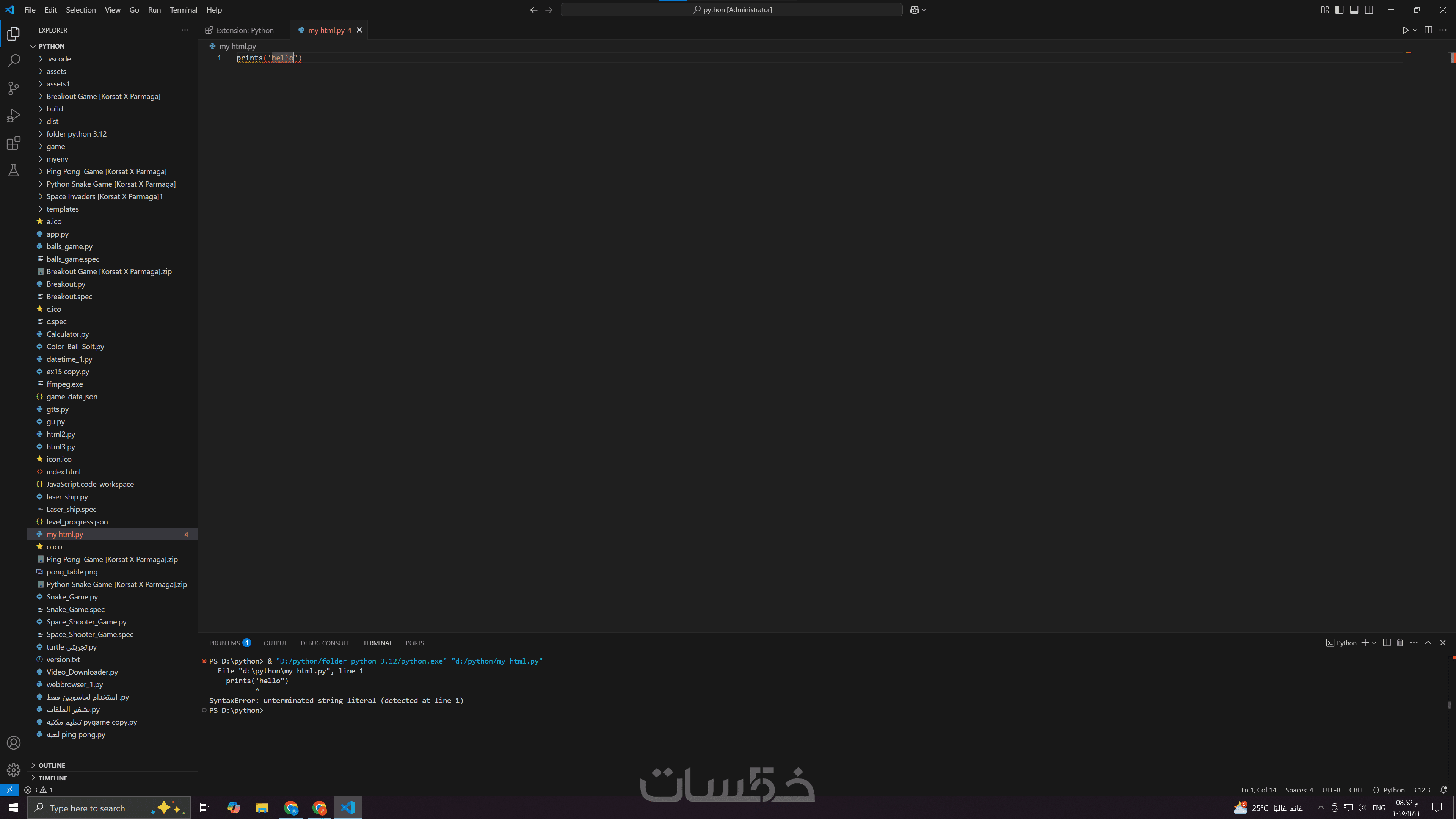
Task: Expand the templates folder
Action: coord(62,209)
